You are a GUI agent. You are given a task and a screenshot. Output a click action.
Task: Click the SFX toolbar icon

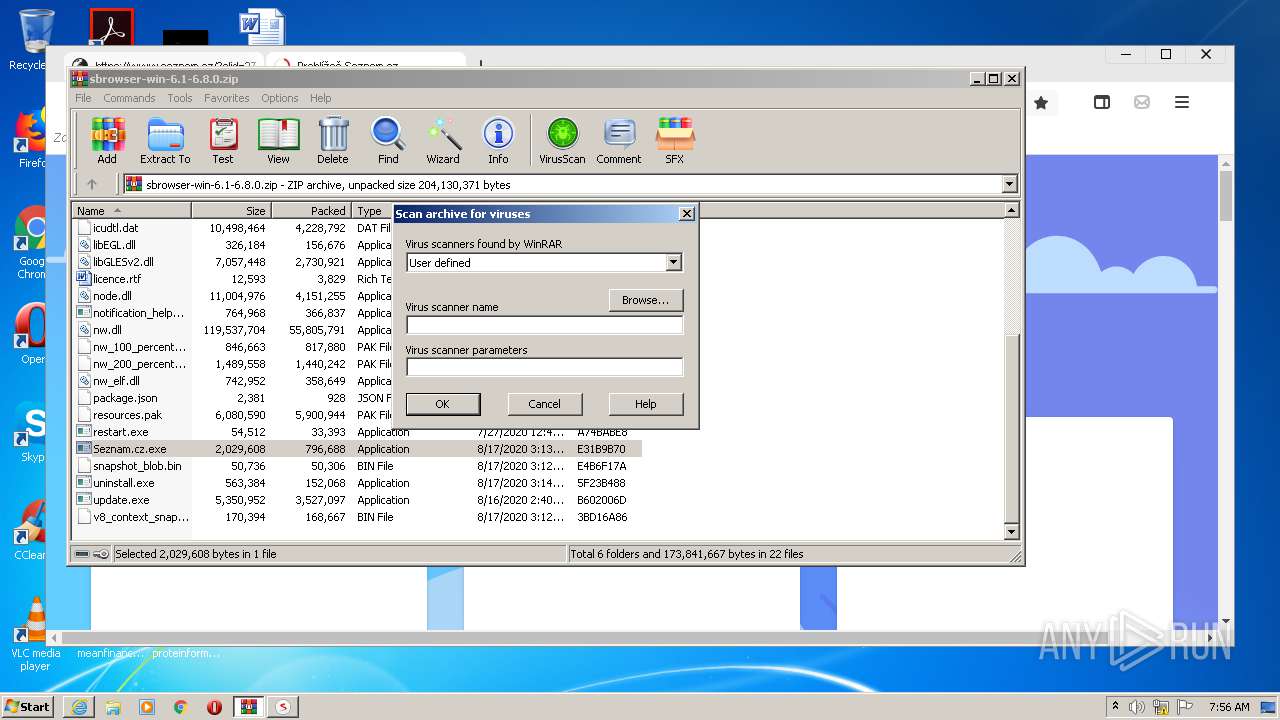[675, 141]
